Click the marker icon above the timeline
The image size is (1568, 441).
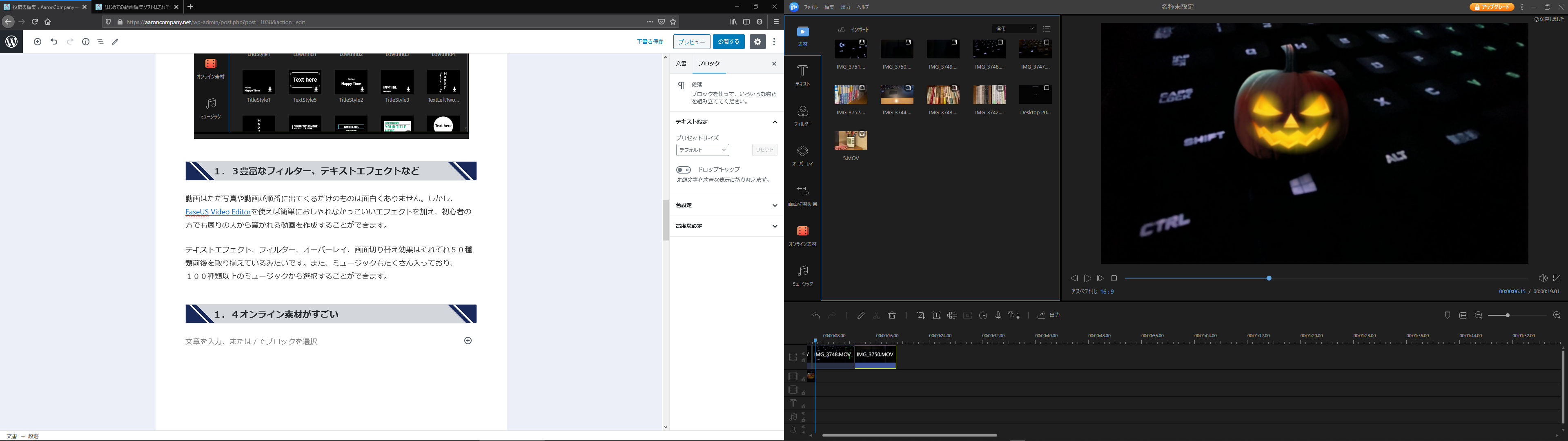pyautogui.click(x=1448, y=315)
